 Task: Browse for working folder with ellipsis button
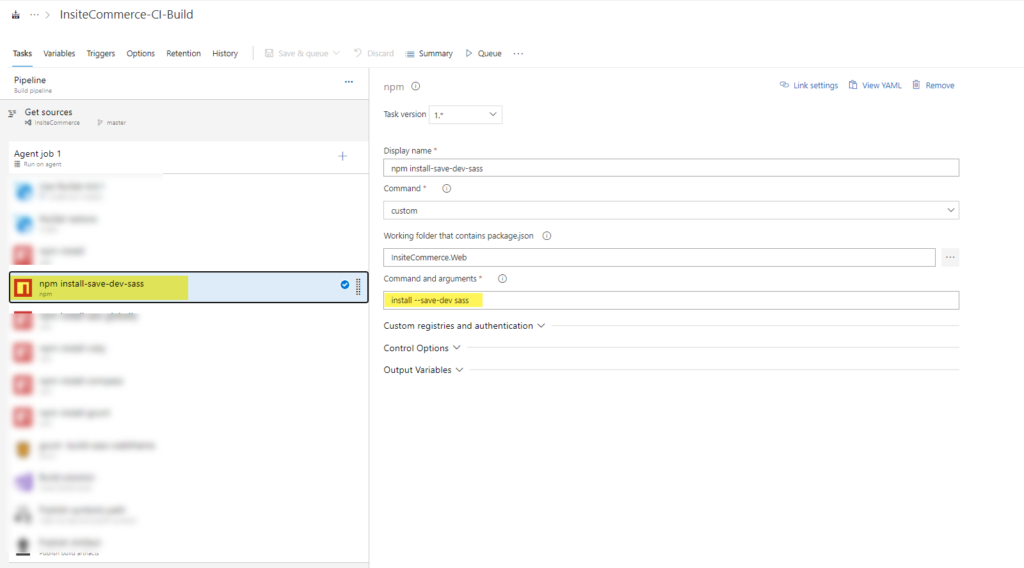[950, 257]
